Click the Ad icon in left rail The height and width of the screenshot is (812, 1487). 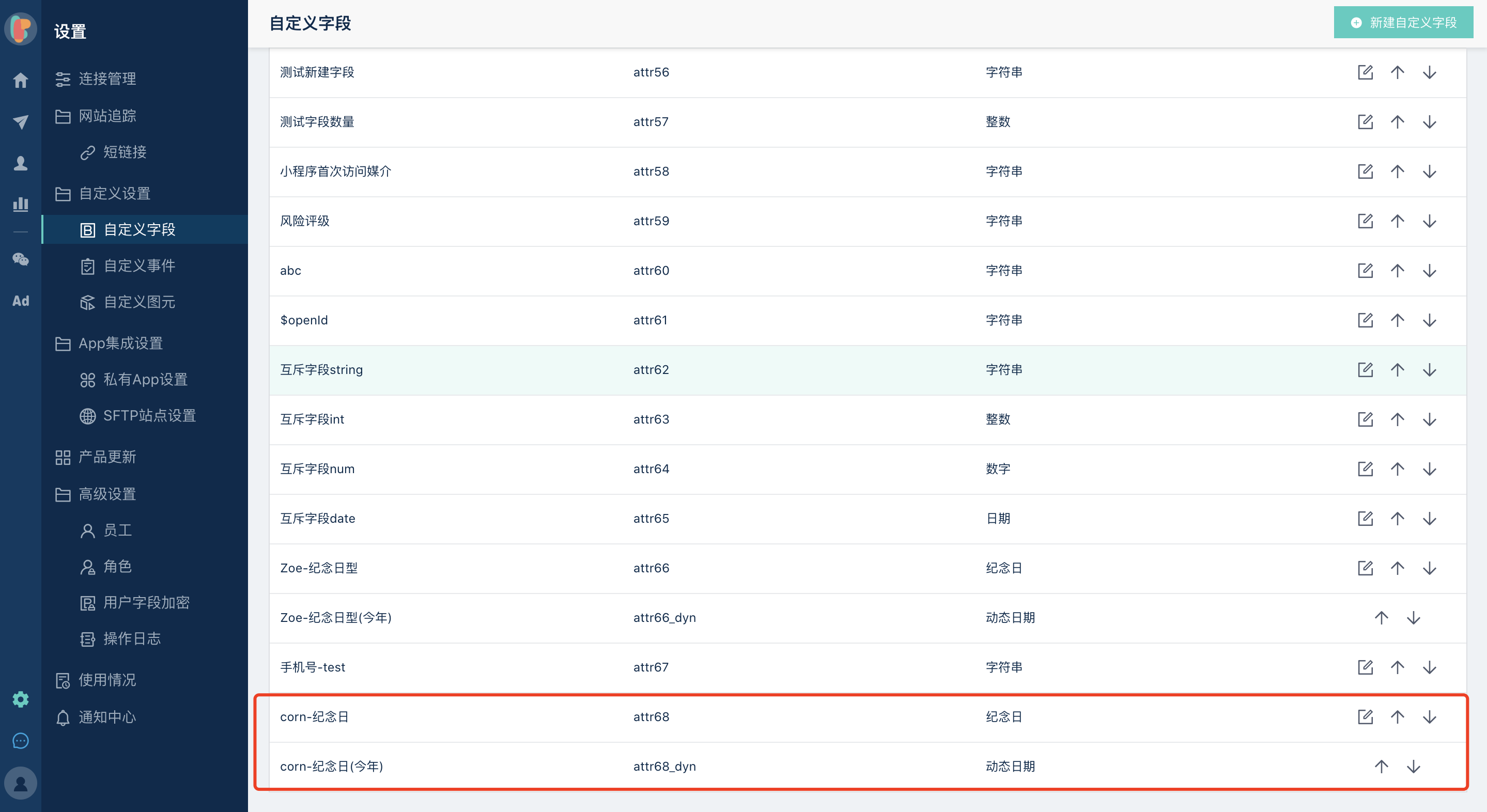click(21, 301)
